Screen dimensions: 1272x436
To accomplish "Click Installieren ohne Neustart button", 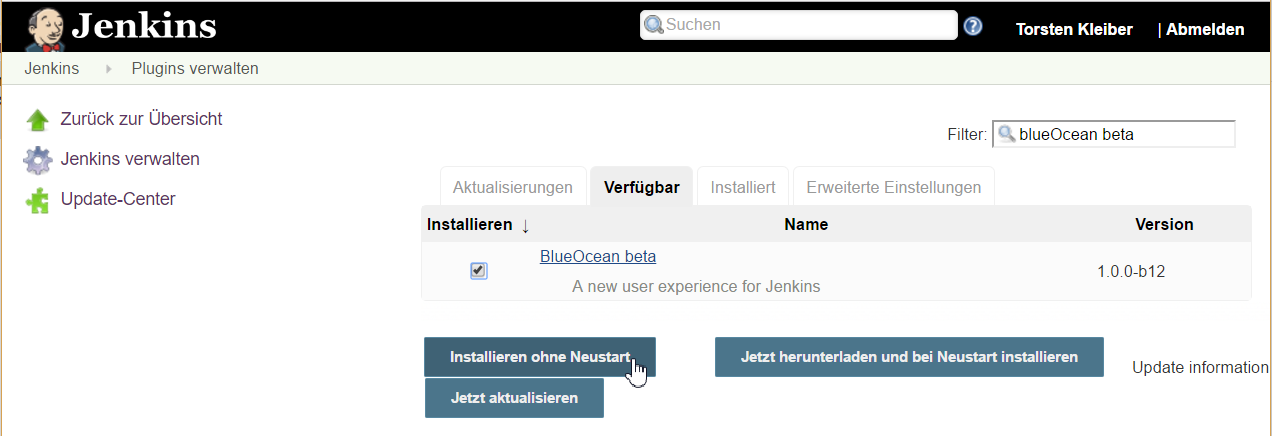I will (x=540, y=357).
